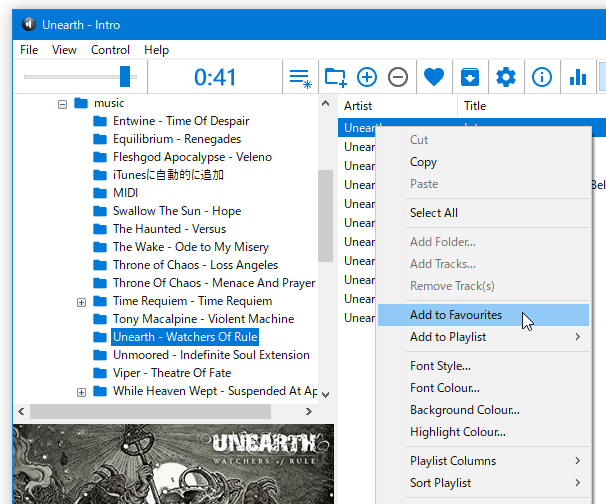Image resolution: width=606 pixels, height=504 pixels.
Task: Choose Sort Playlist in context menu
Action: click(483, 483)
